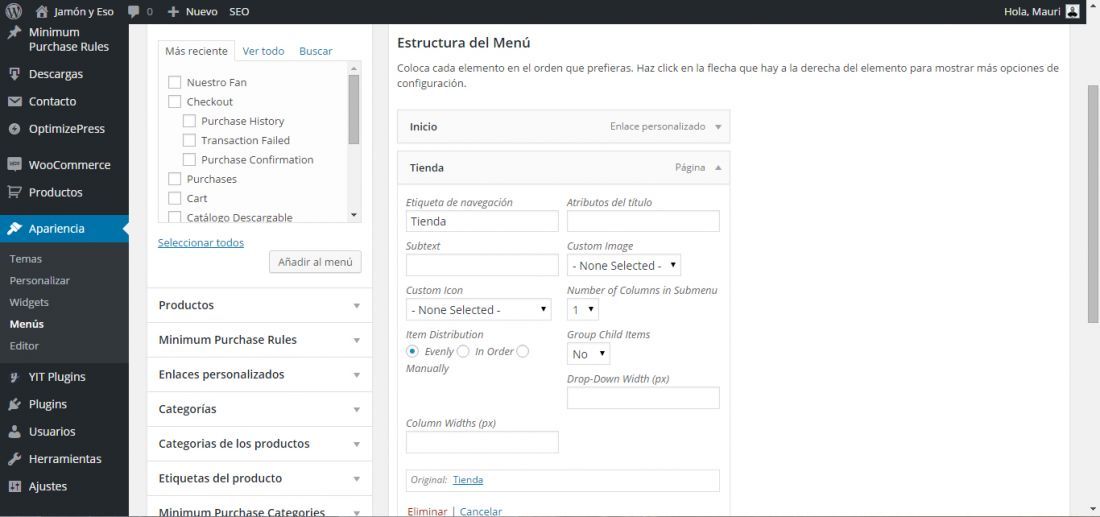Switch to the Buscar tab

tap(316, 51)
